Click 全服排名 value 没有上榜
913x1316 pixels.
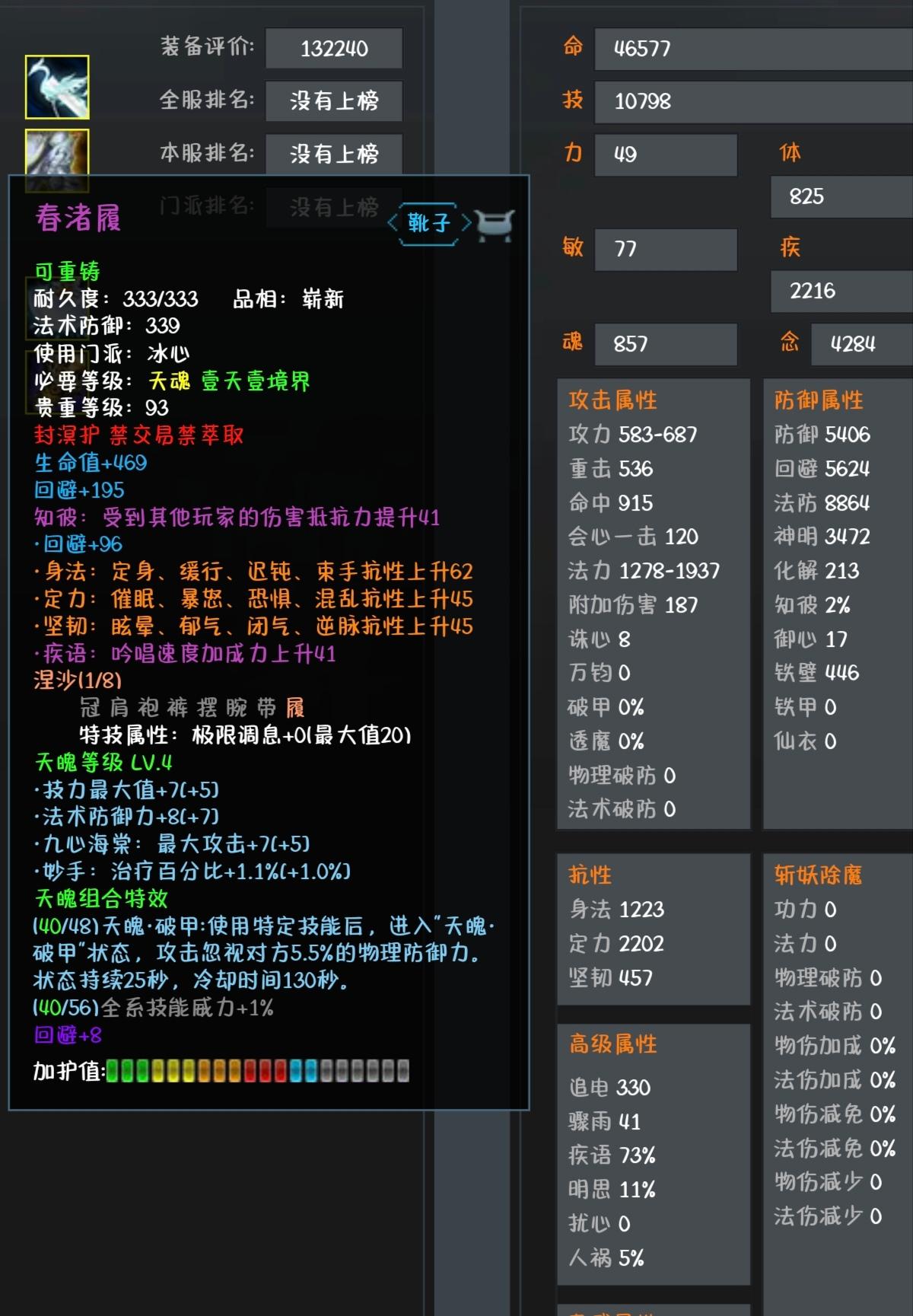(334, 100)
